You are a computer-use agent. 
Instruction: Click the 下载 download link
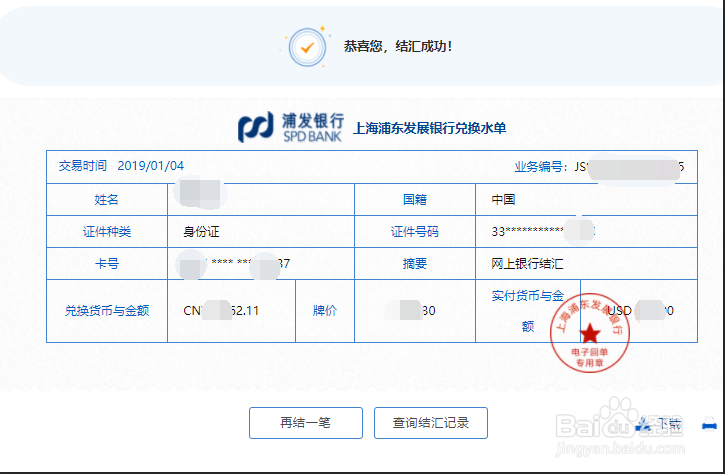pos(670,423)
